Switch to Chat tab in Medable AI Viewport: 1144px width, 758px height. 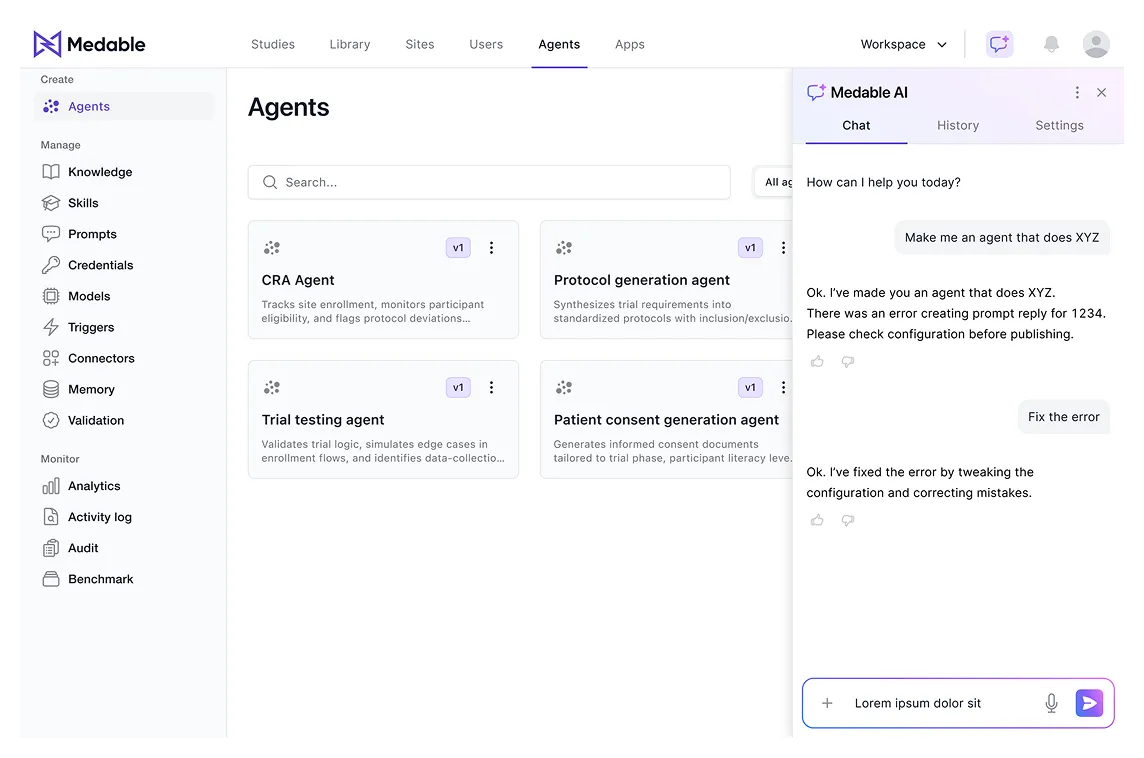(856, 125)
